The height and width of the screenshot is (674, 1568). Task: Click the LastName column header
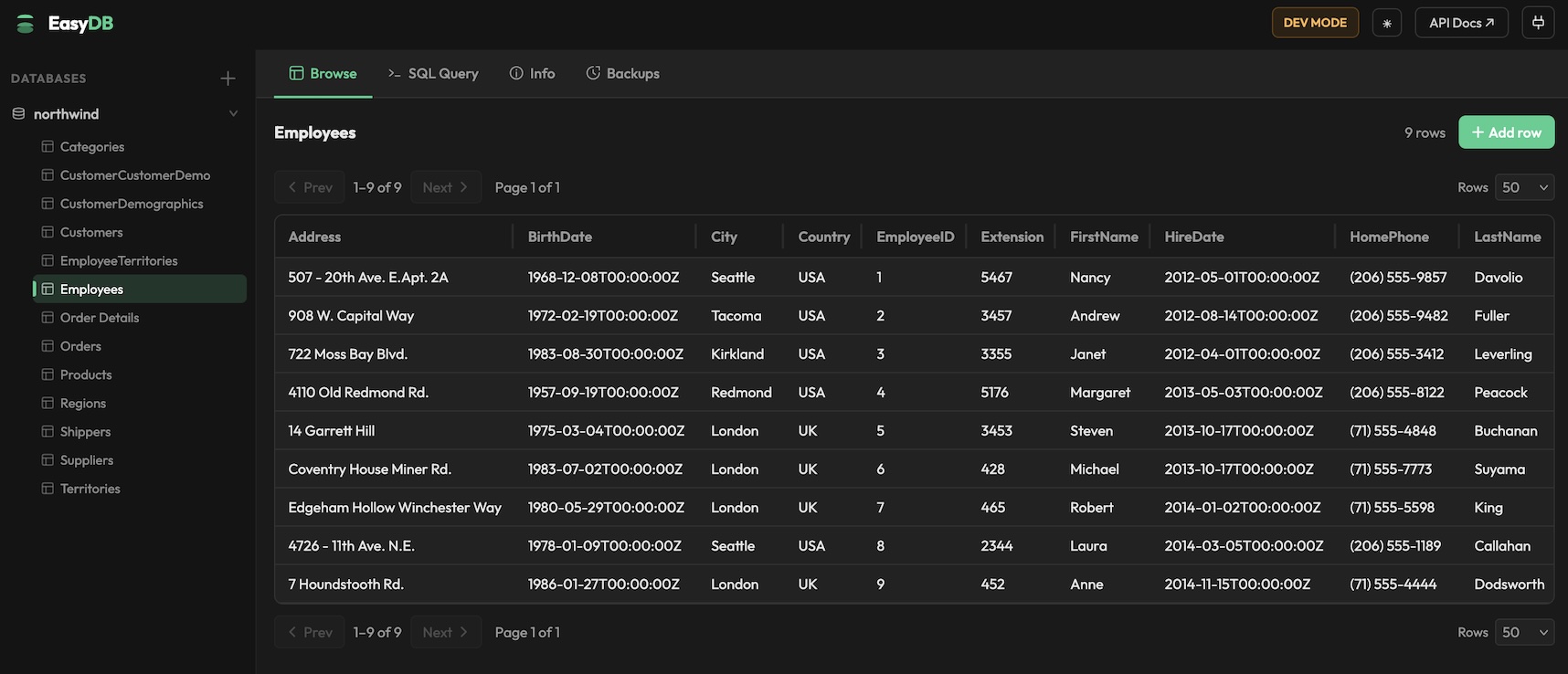coord(1507,237)
